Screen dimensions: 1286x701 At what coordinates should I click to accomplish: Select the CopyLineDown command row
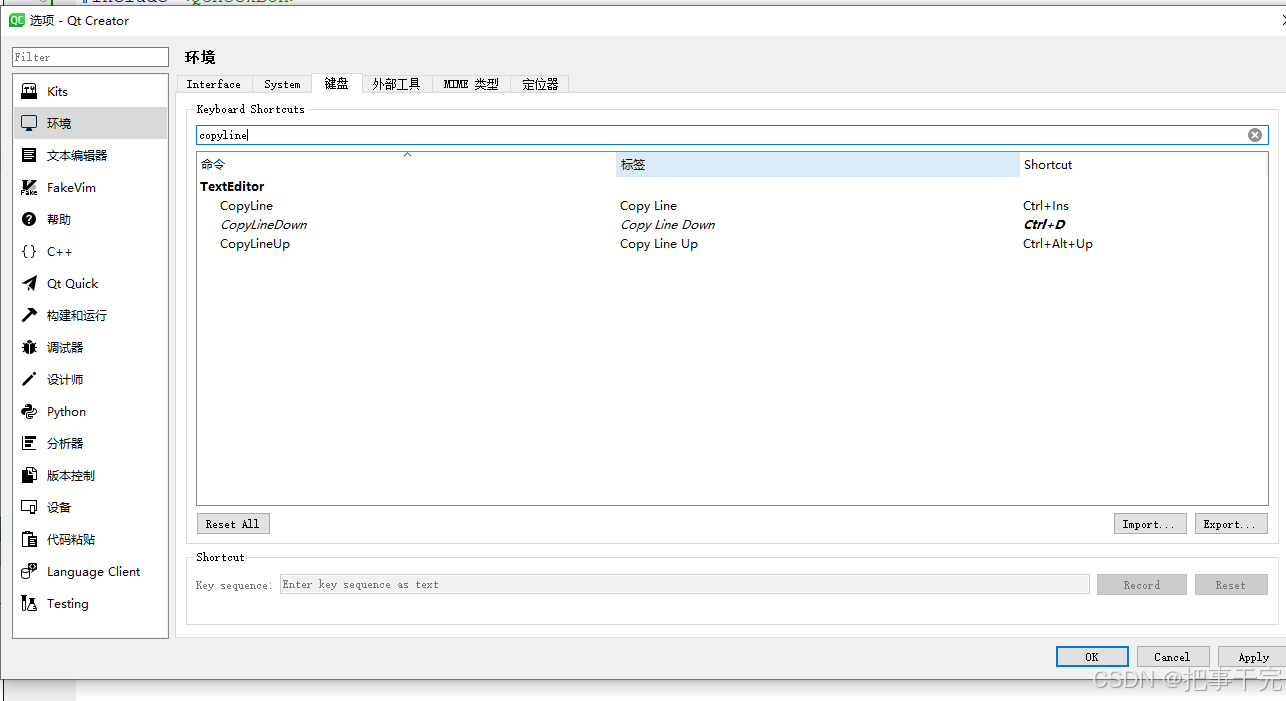(732, 225)
